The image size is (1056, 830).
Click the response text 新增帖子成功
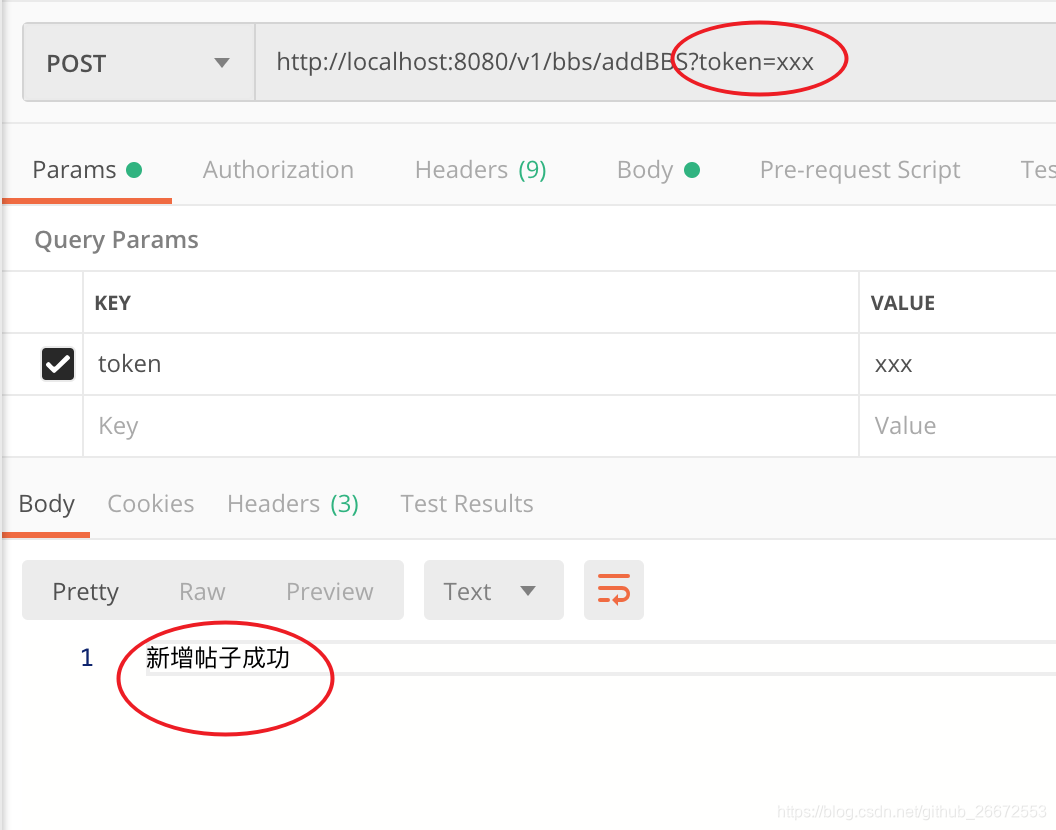point(218,658)
